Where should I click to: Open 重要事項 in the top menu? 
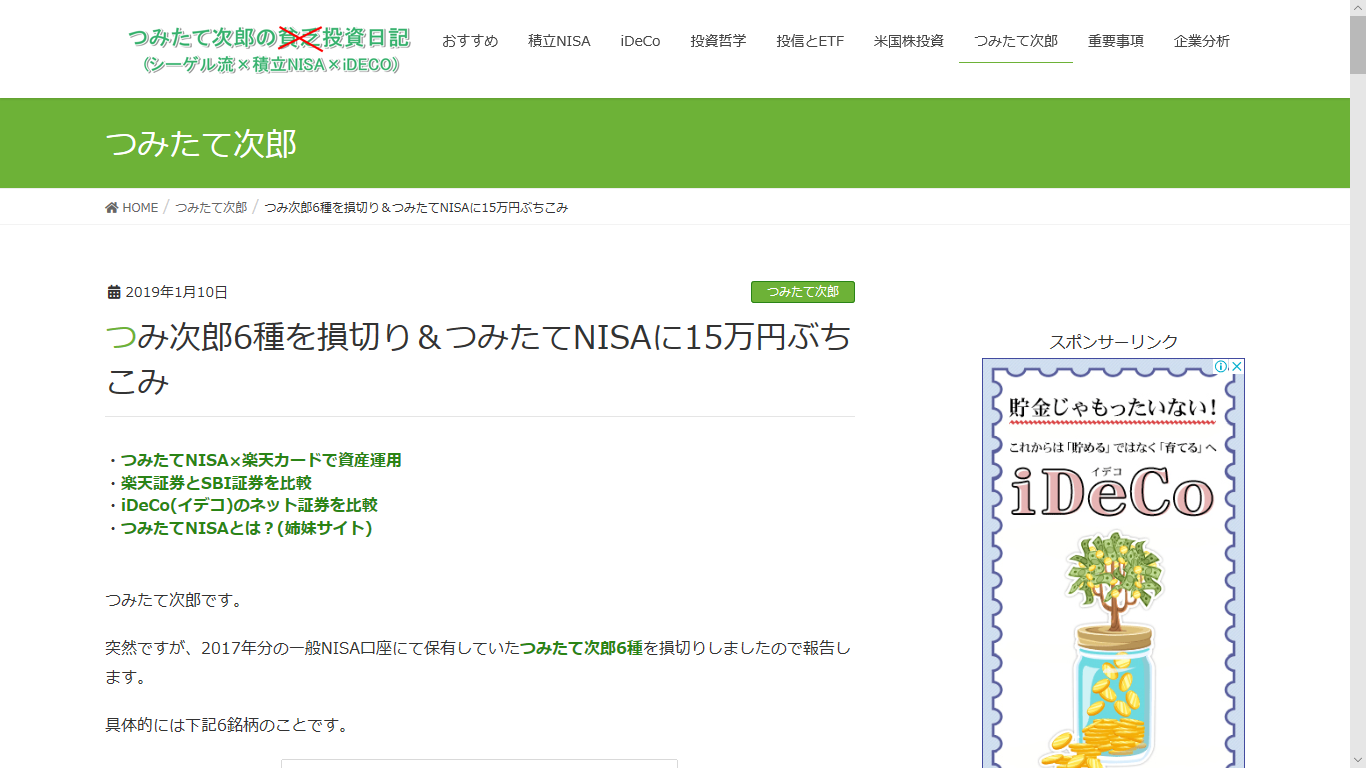coord(1116,41)
